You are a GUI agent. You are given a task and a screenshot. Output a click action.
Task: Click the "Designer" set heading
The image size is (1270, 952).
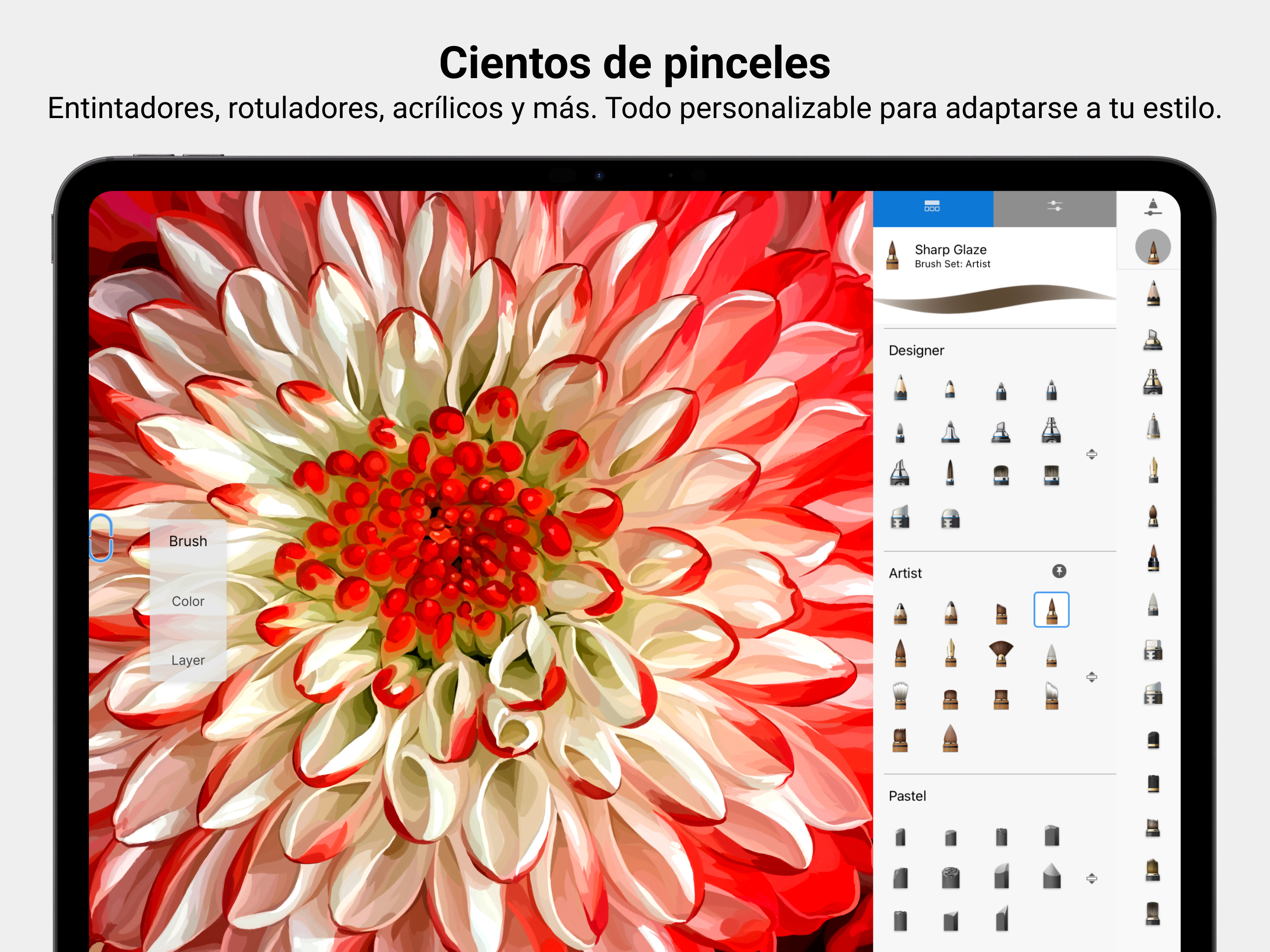916,351
